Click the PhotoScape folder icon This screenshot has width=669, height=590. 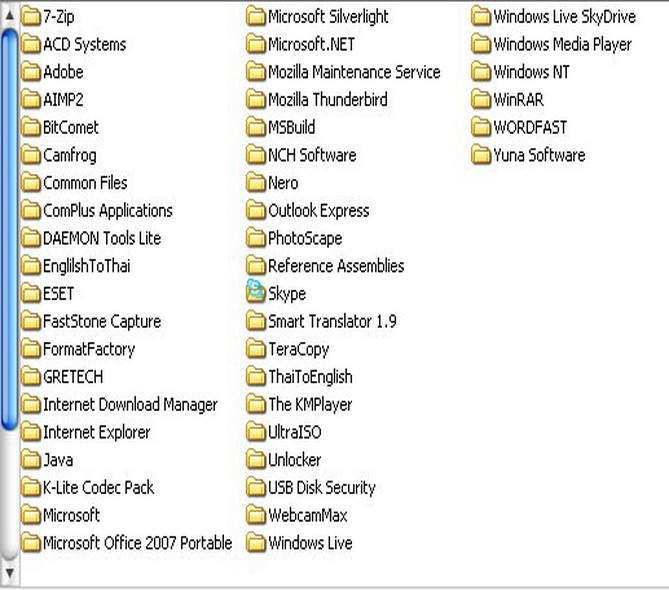coord(256,238)
